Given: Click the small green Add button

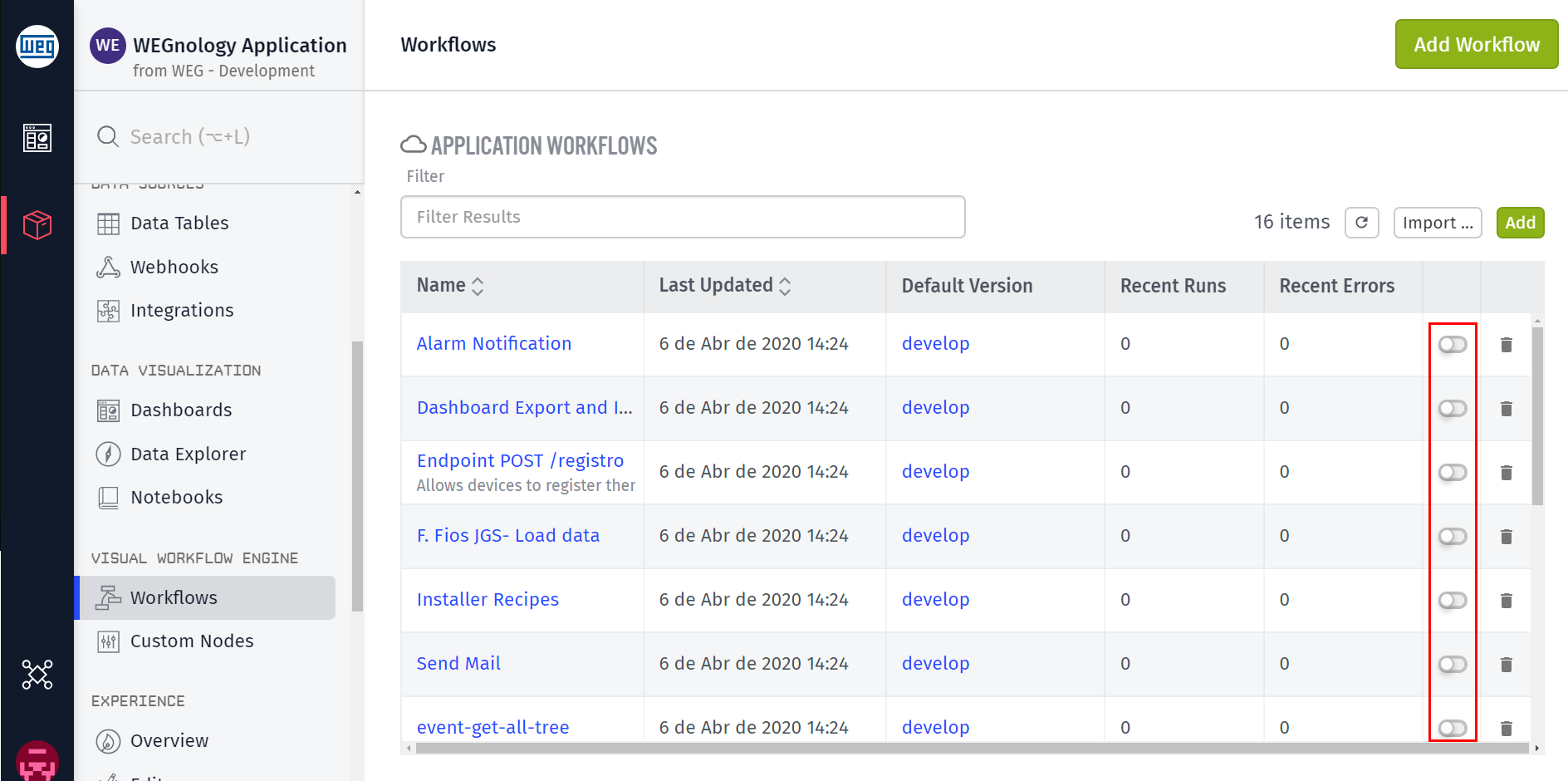Looking at the screenshot, I should click(1521, 223).
